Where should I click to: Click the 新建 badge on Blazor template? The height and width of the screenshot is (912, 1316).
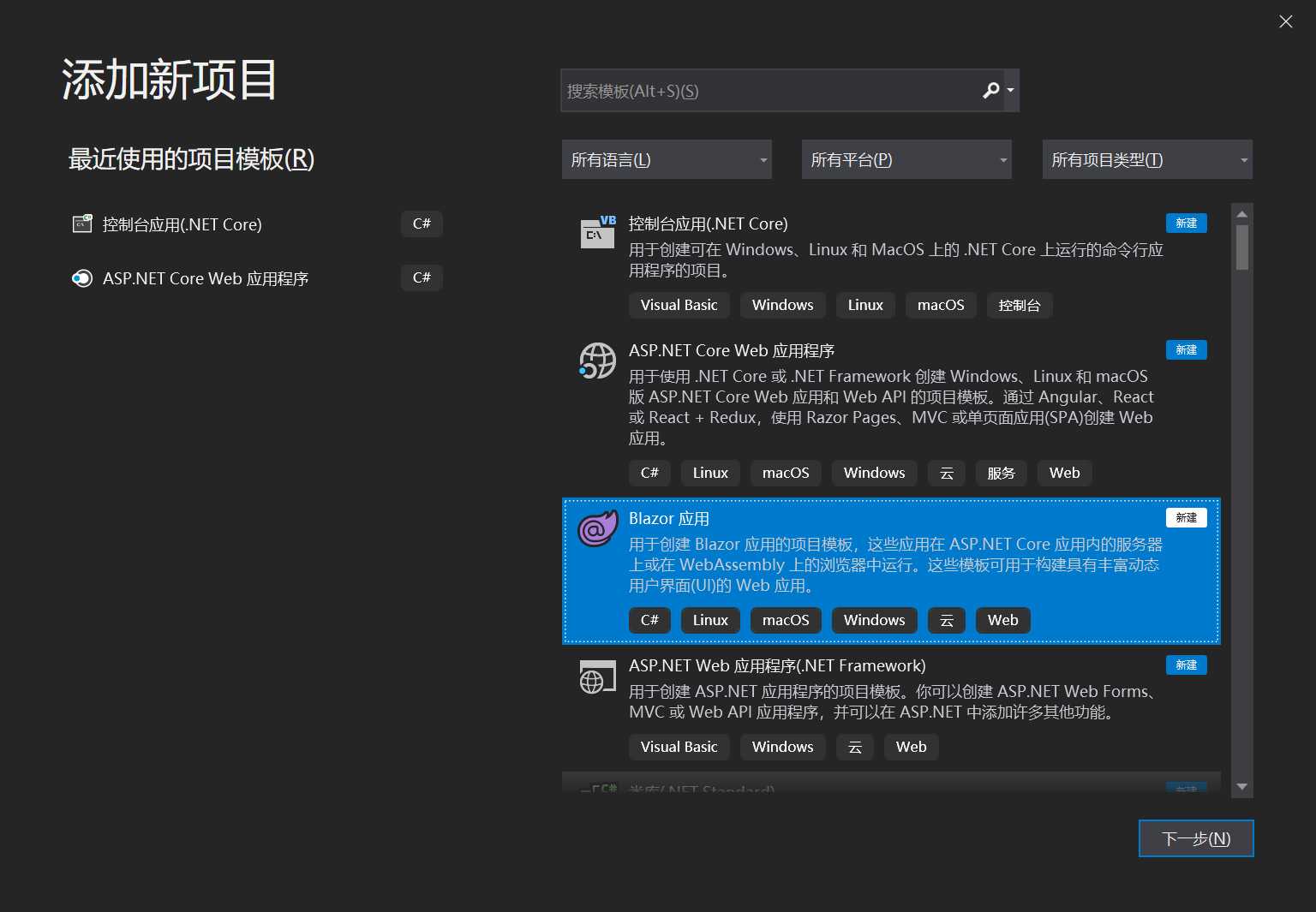(x=1187, y=517)
